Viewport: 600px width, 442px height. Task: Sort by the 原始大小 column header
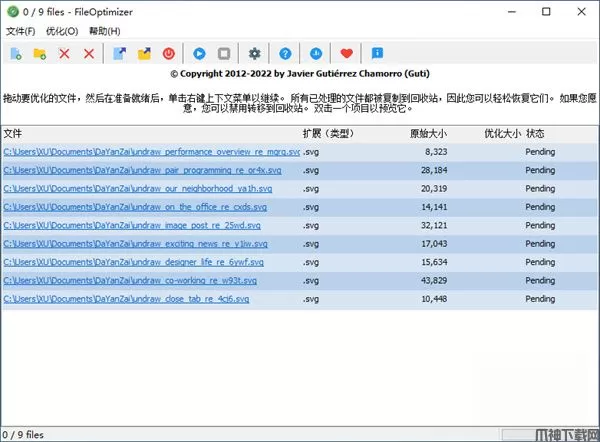pos(428,133)
